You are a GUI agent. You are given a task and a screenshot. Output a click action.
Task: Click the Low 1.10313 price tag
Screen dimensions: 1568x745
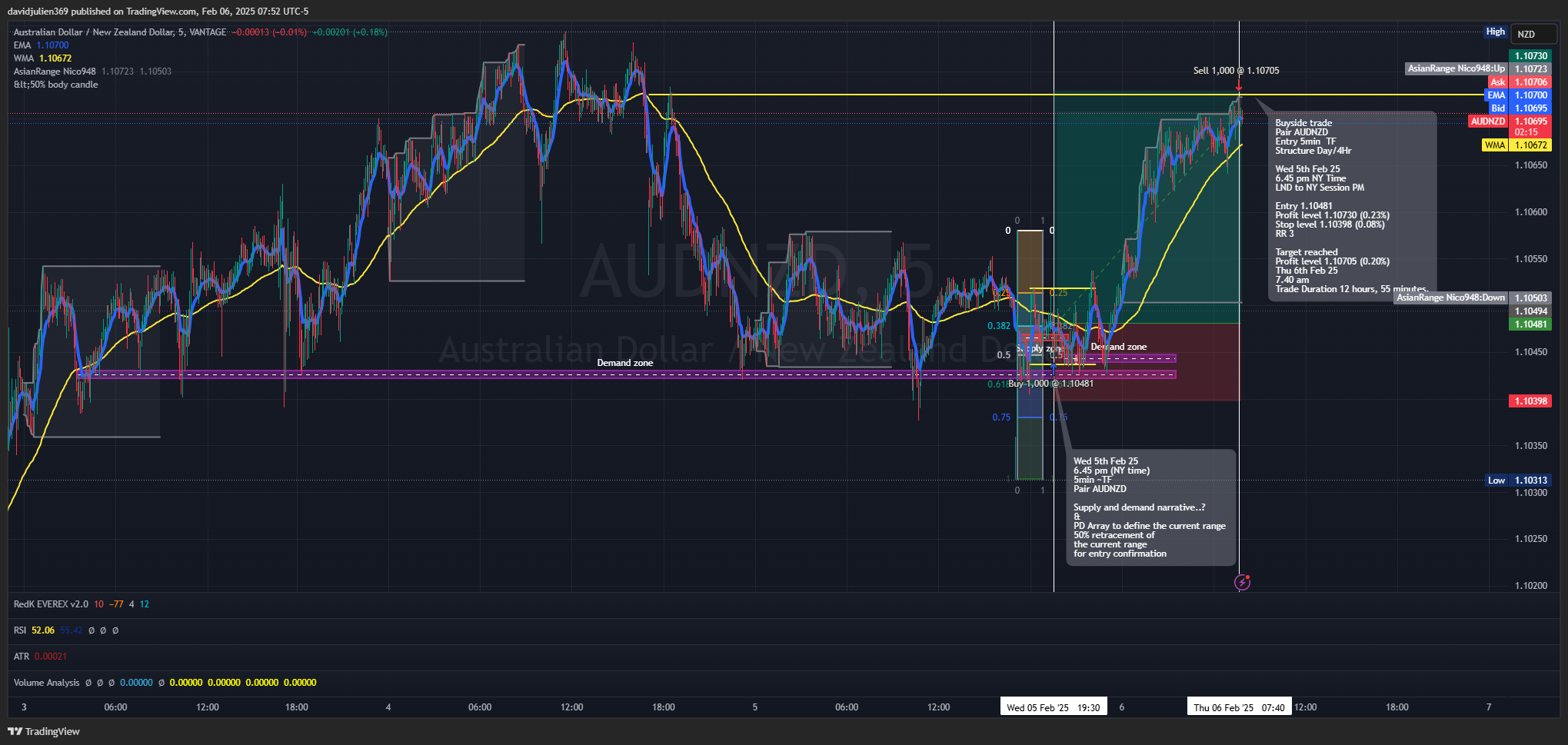1518,481
